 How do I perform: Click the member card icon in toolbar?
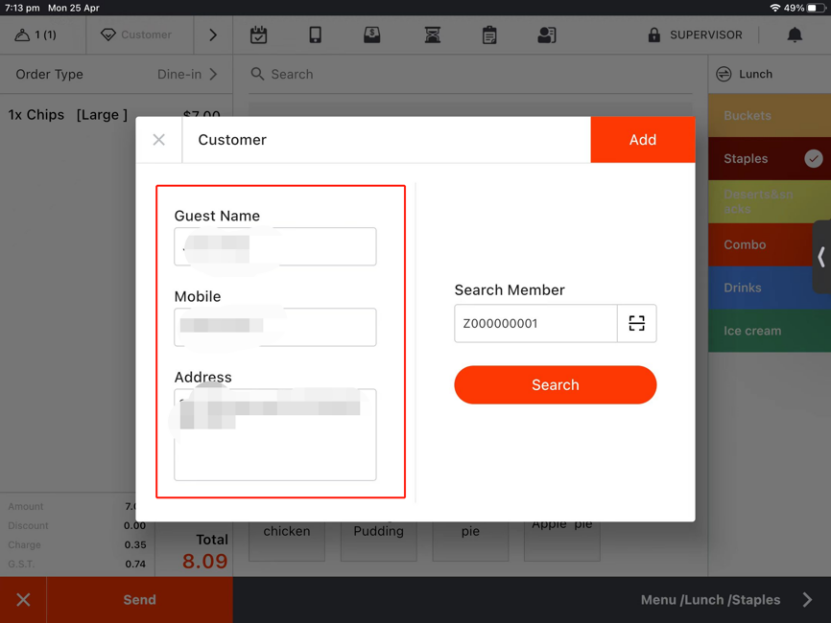click(547, 35)
